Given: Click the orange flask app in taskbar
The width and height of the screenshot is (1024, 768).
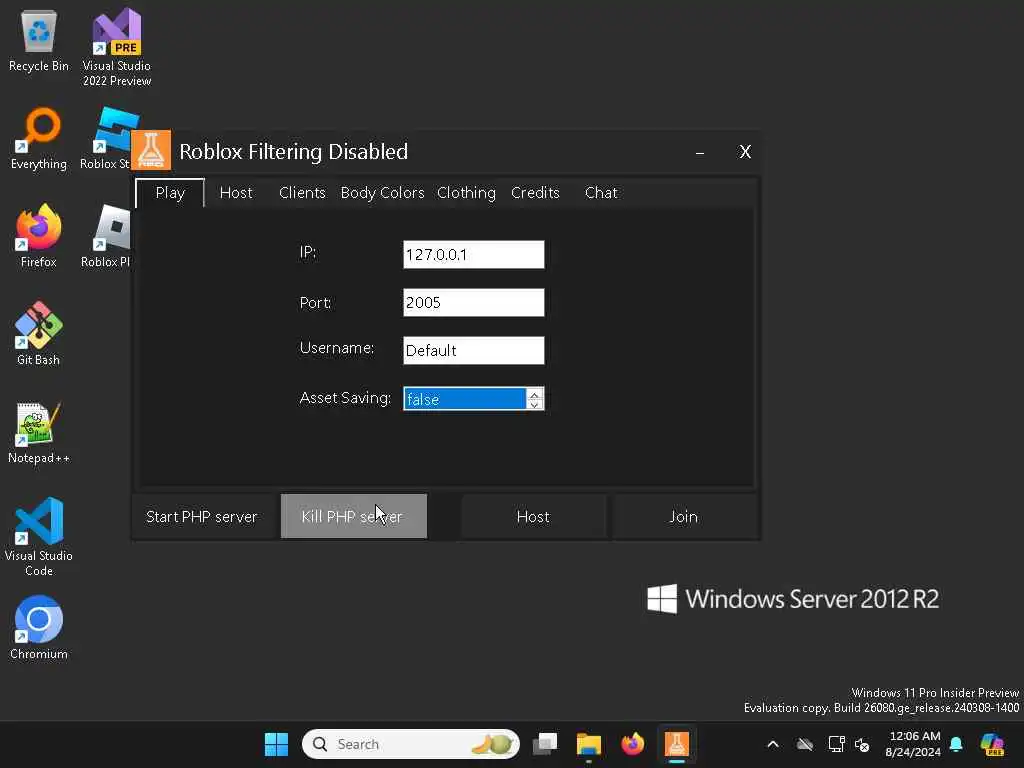Looking at the screenshot, I should (677, 744).
